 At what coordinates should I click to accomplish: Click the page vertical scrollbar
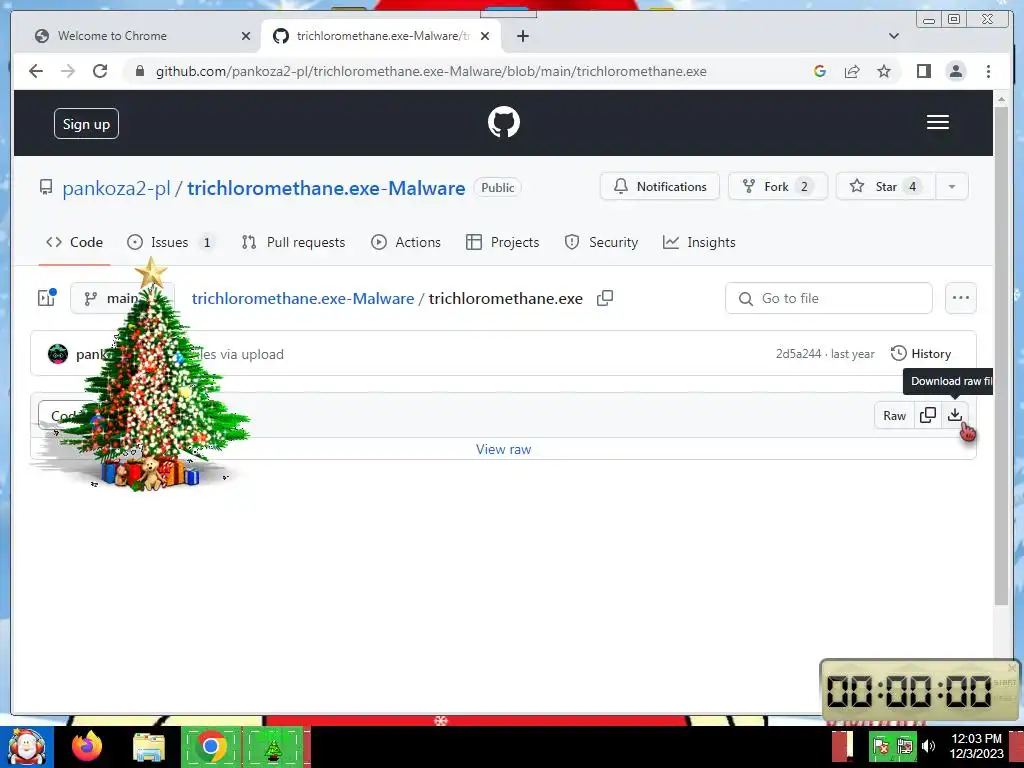(x=1001, y=356)
